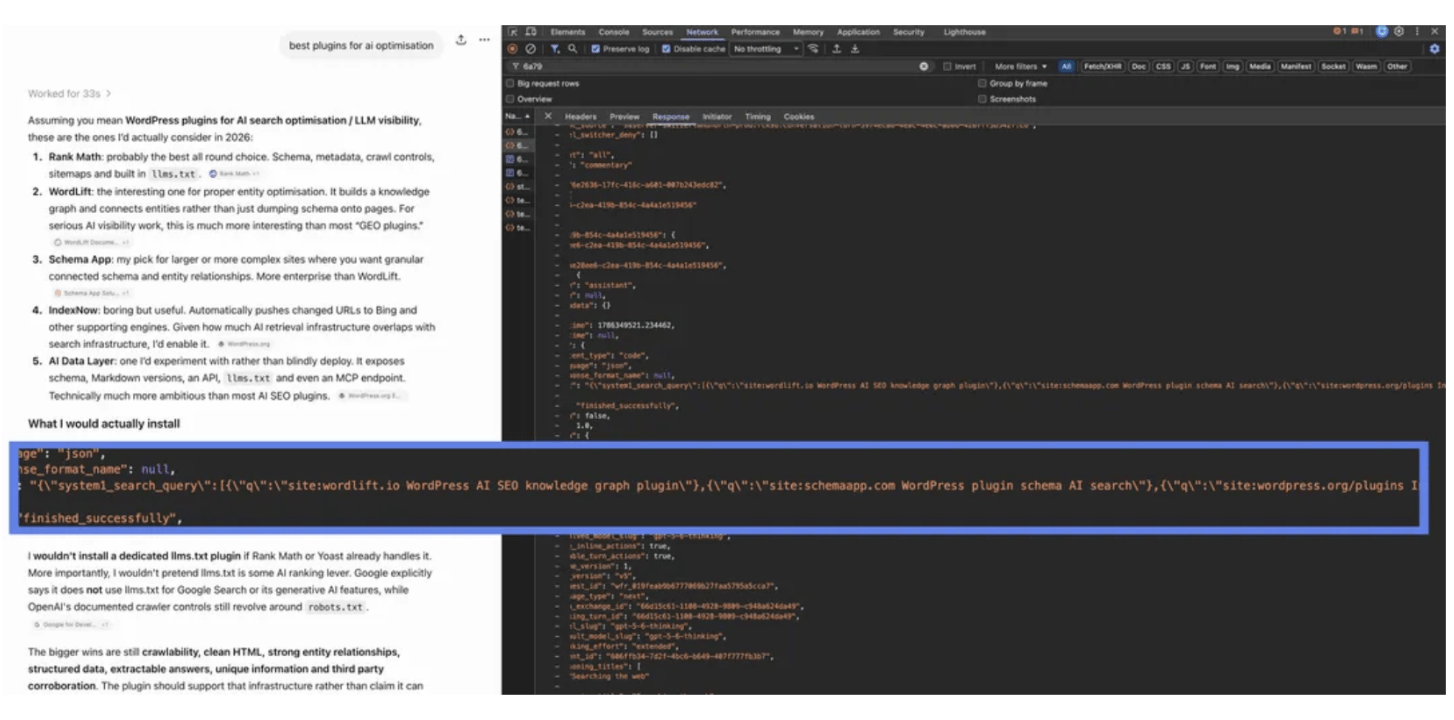Enable the Invert filter checkbox
This screenshot has height=720, width=1454.
[x=947, y=66]
